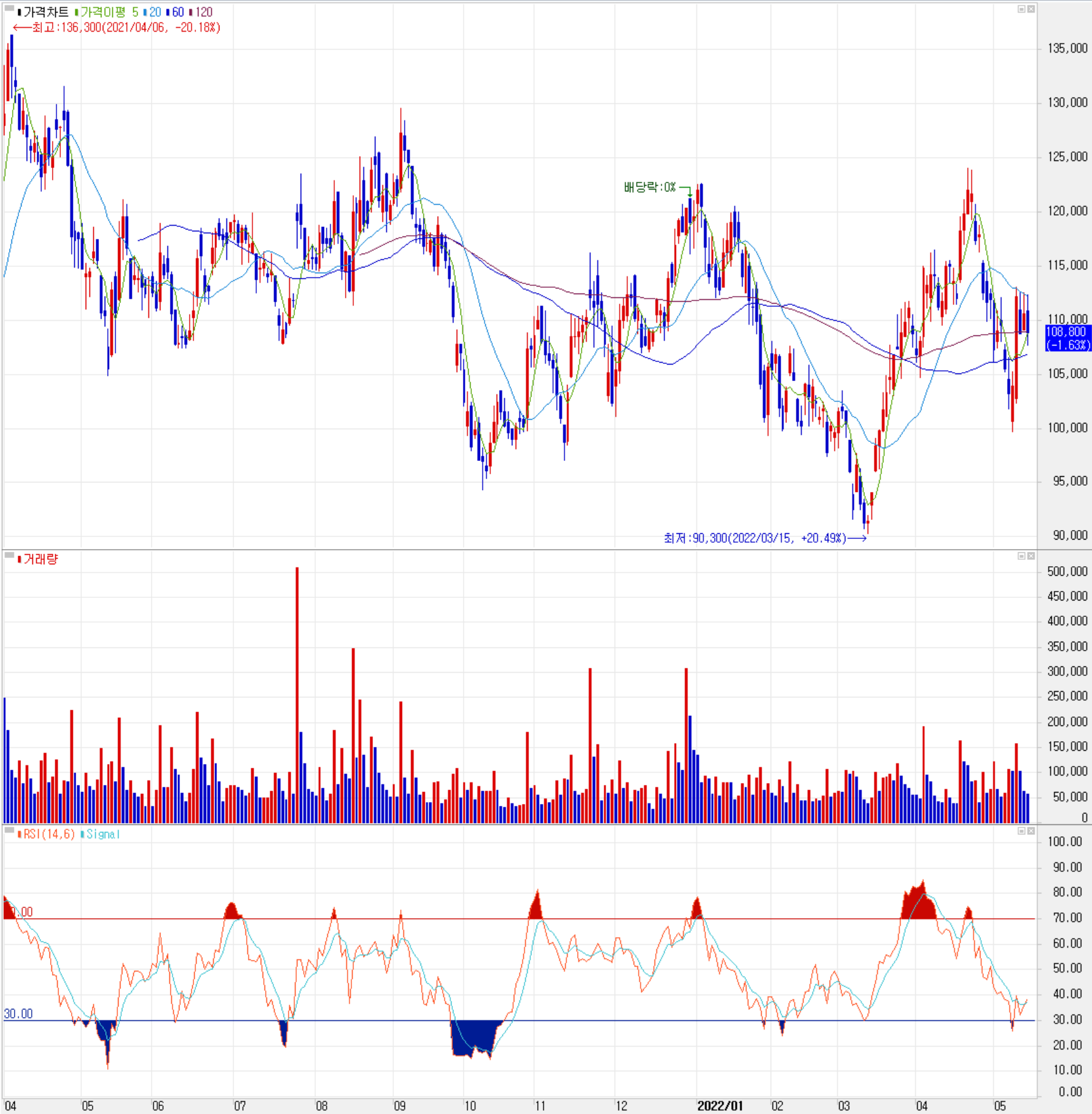
Task: Click the 최저:90,300 low price annotation
Action: (x=765, y=538)
